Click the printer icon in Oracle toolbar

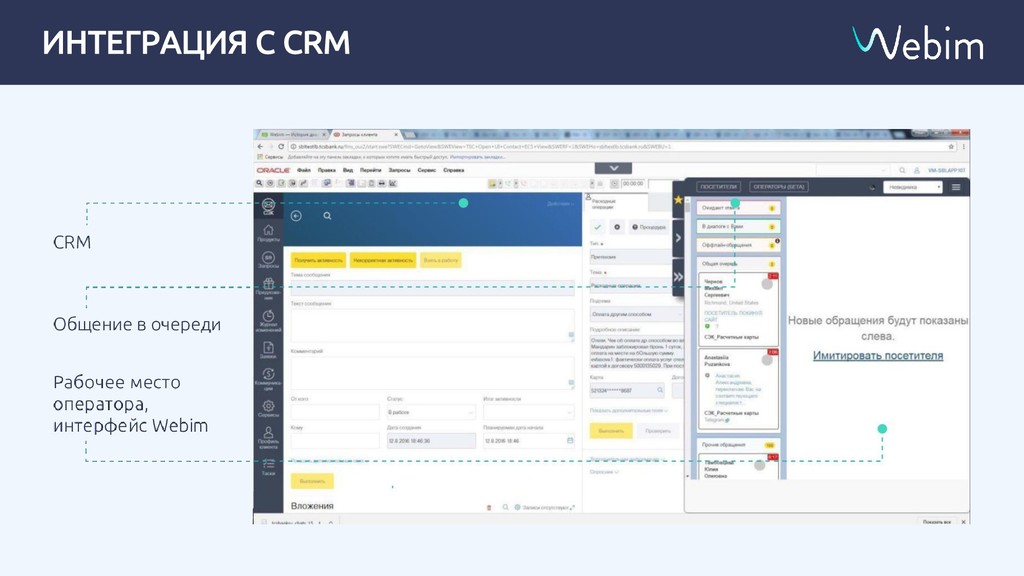click(382, 184)
